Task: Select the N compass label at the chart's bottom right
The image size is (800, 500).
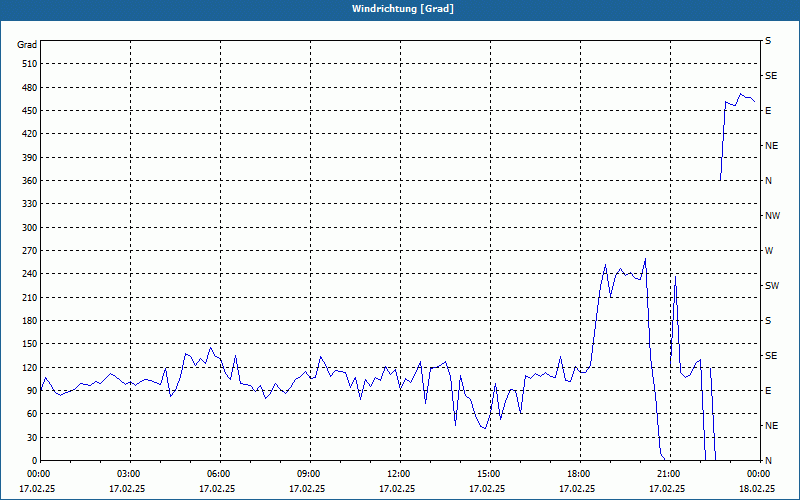Action: point(768,461)
